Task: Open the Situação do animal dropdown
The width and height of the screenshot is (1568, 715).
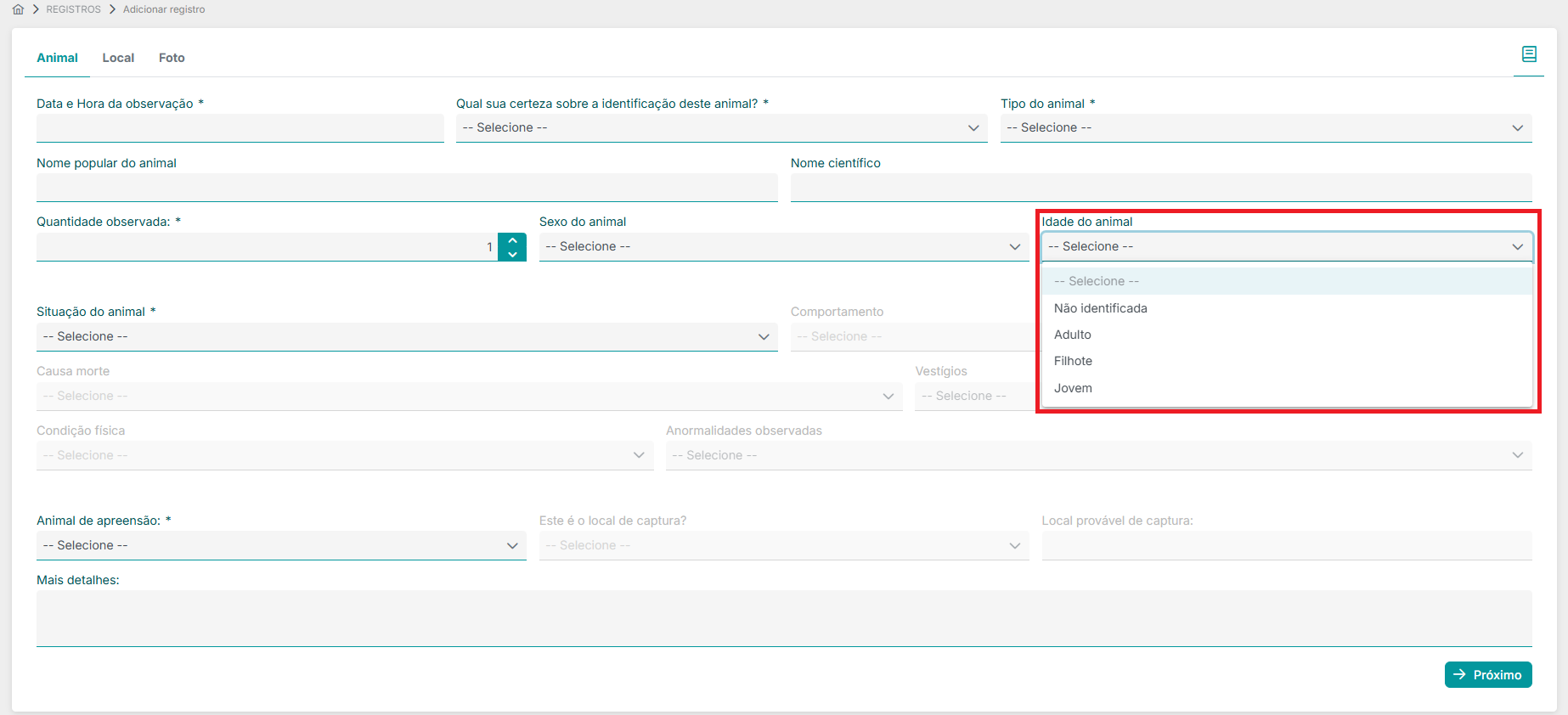Action: 406,336
